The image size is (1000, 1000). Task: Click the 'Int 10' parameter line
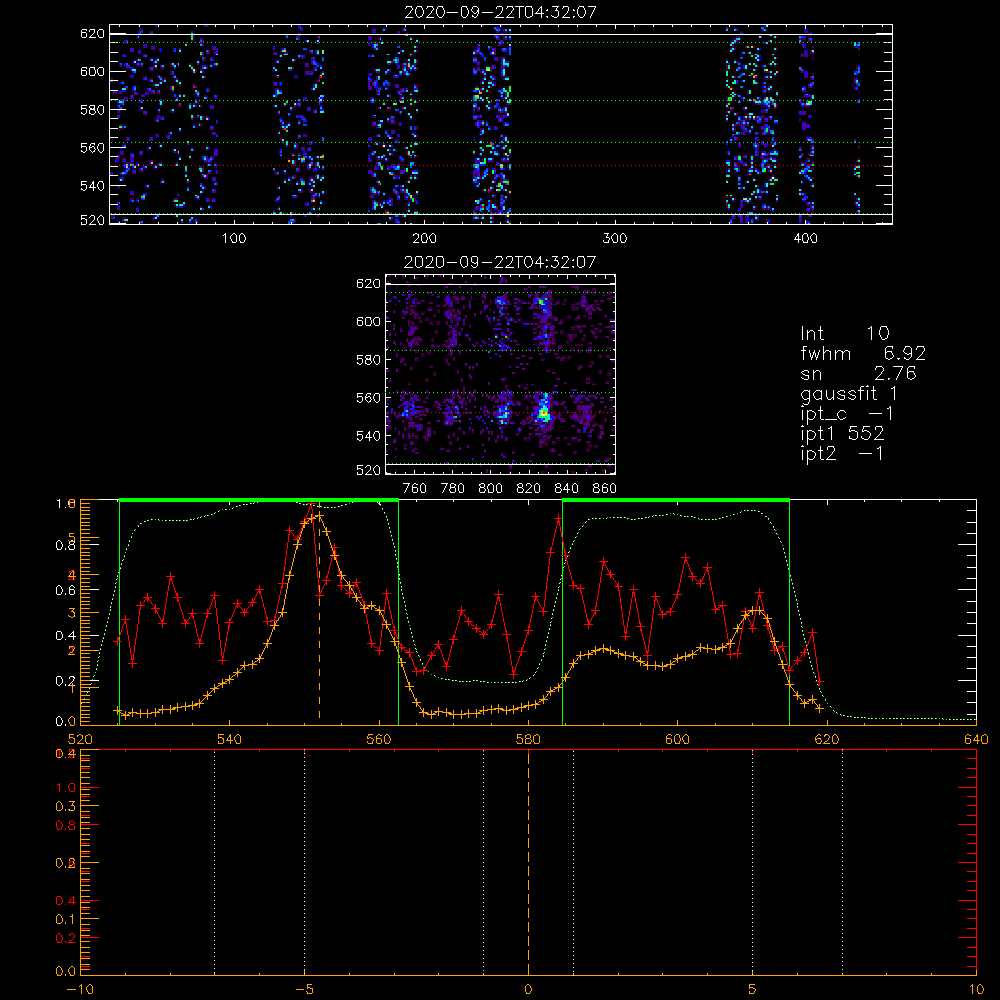tap(844, 333)
